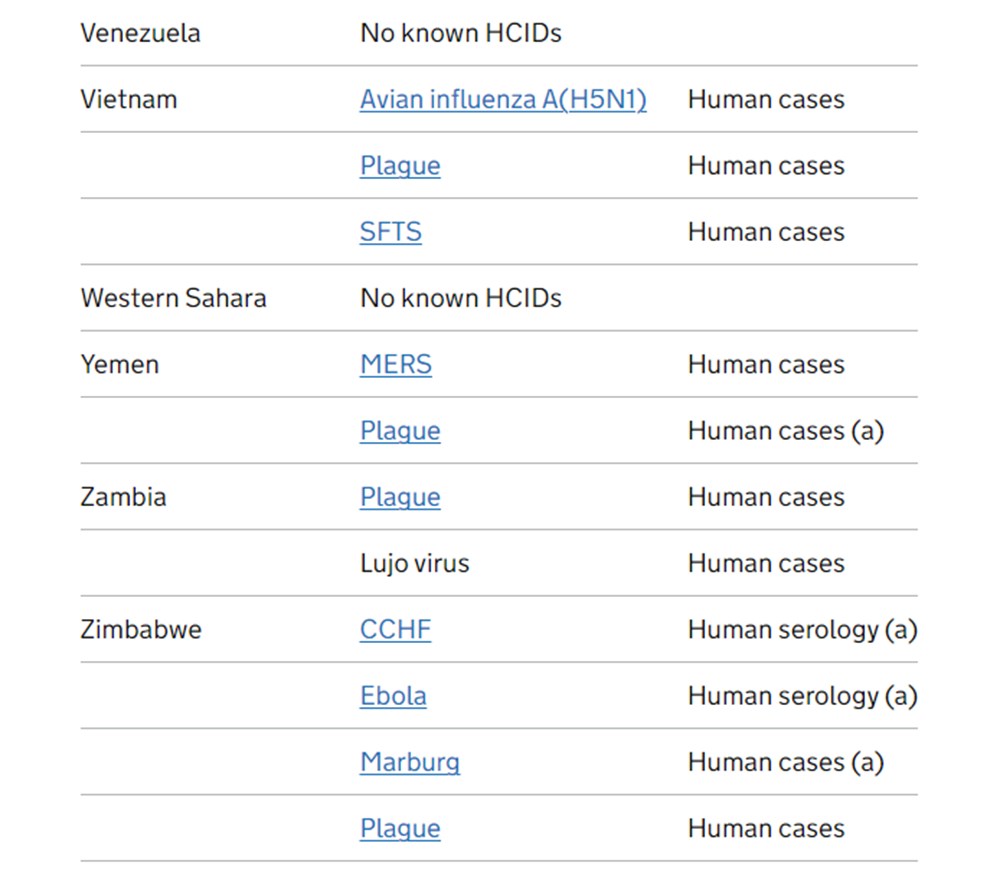Click No known HCIDs beside Western Sahara
Image resolution: width=1000 pixels, height=889 pixels.
[x=460, y=298]
